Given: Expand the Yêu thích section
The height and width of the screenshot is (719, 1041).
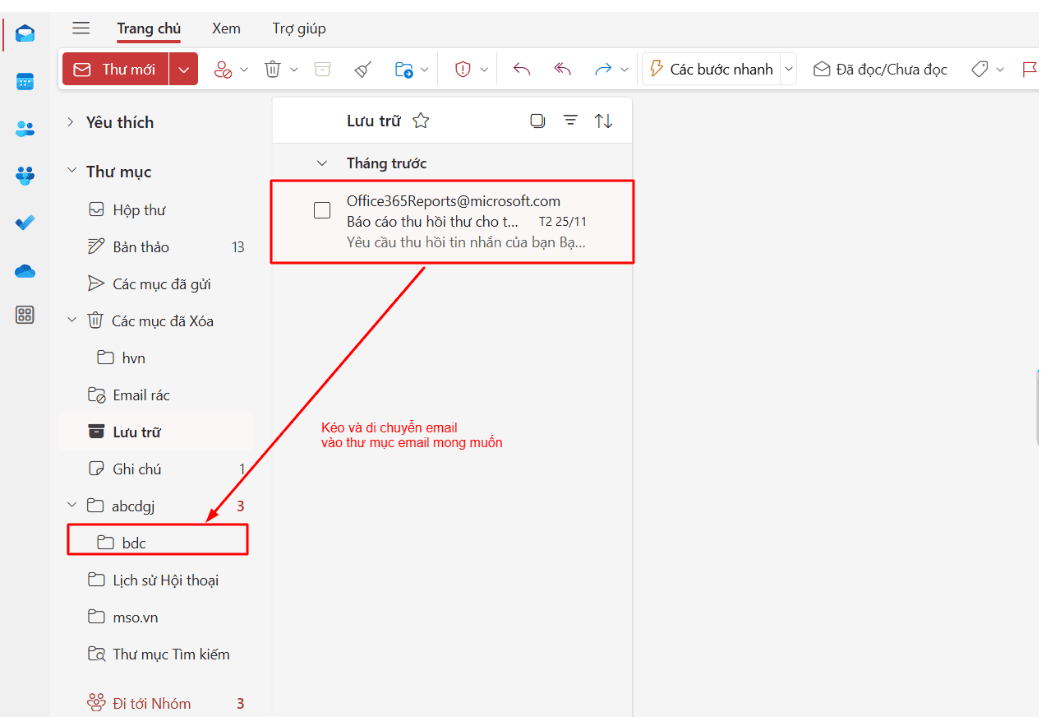Looking at the screenshot, I should pyautogui.click(x=70, y=122).
